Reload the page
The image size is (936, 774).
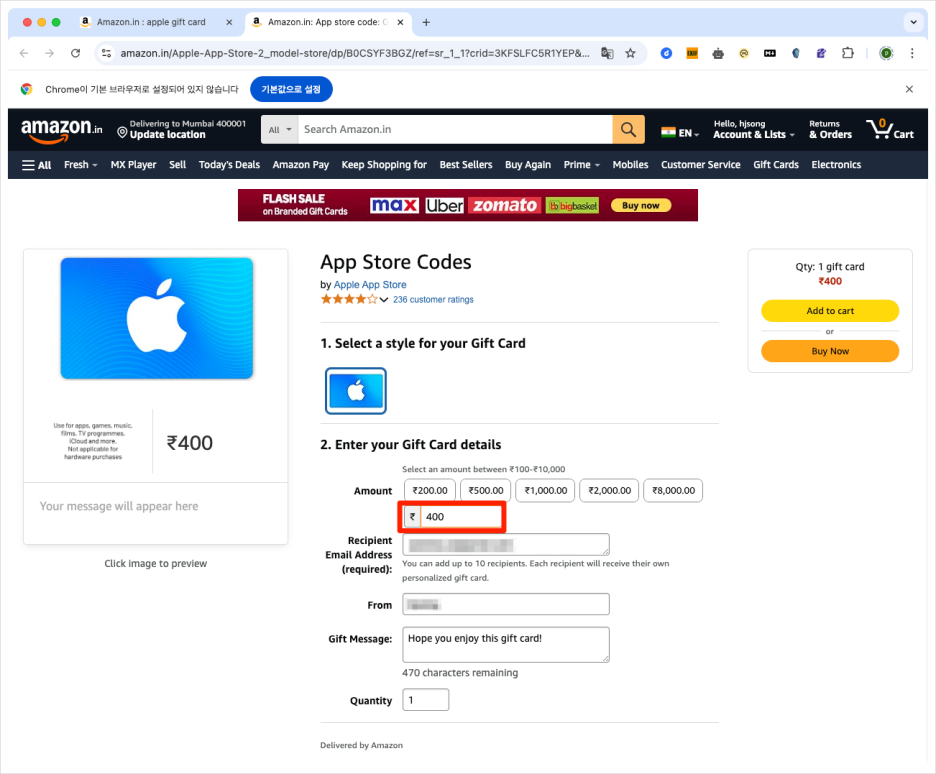pyautogui.click(x=75, y=53)
